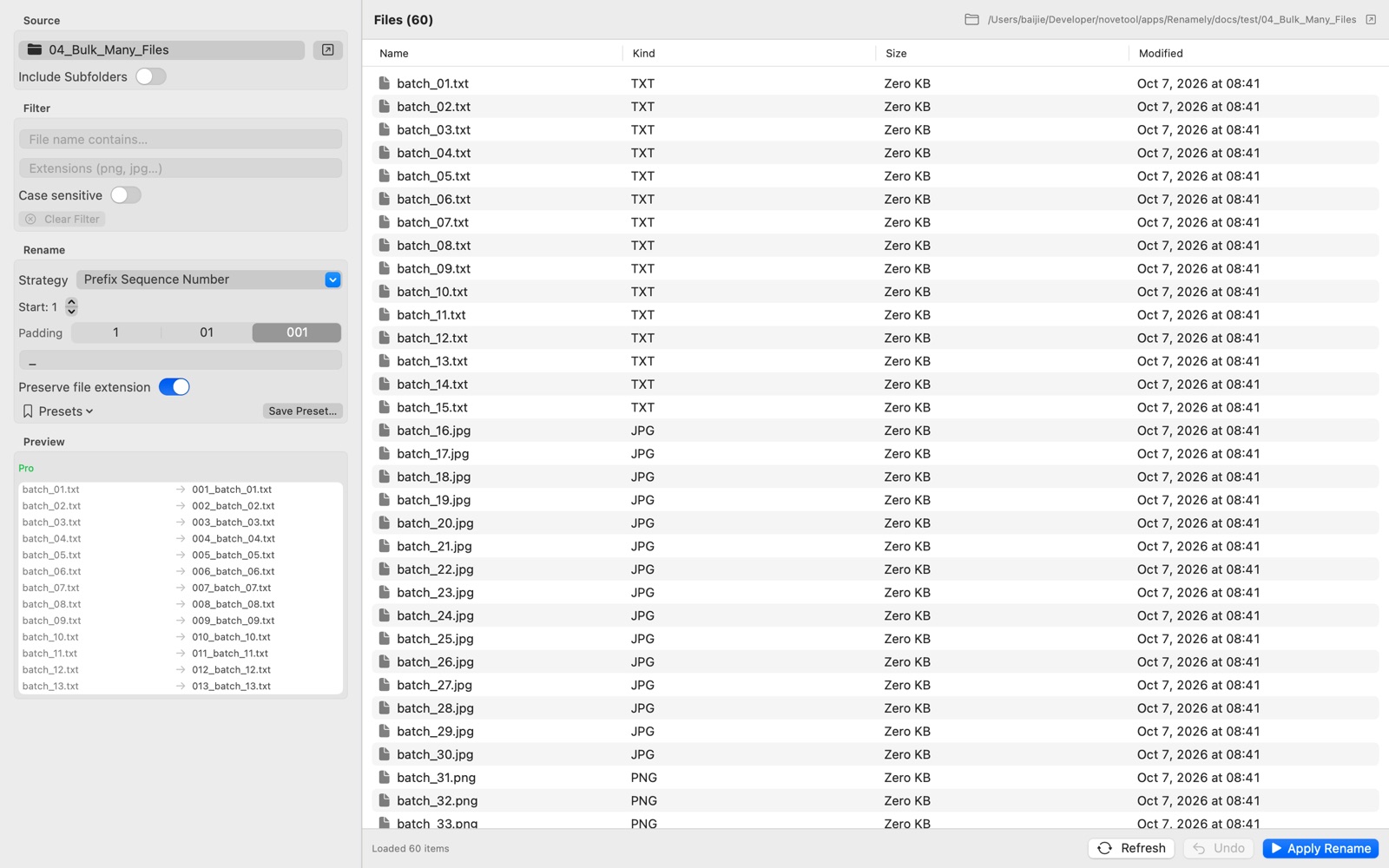Select padding option 01

click(207, 332)
